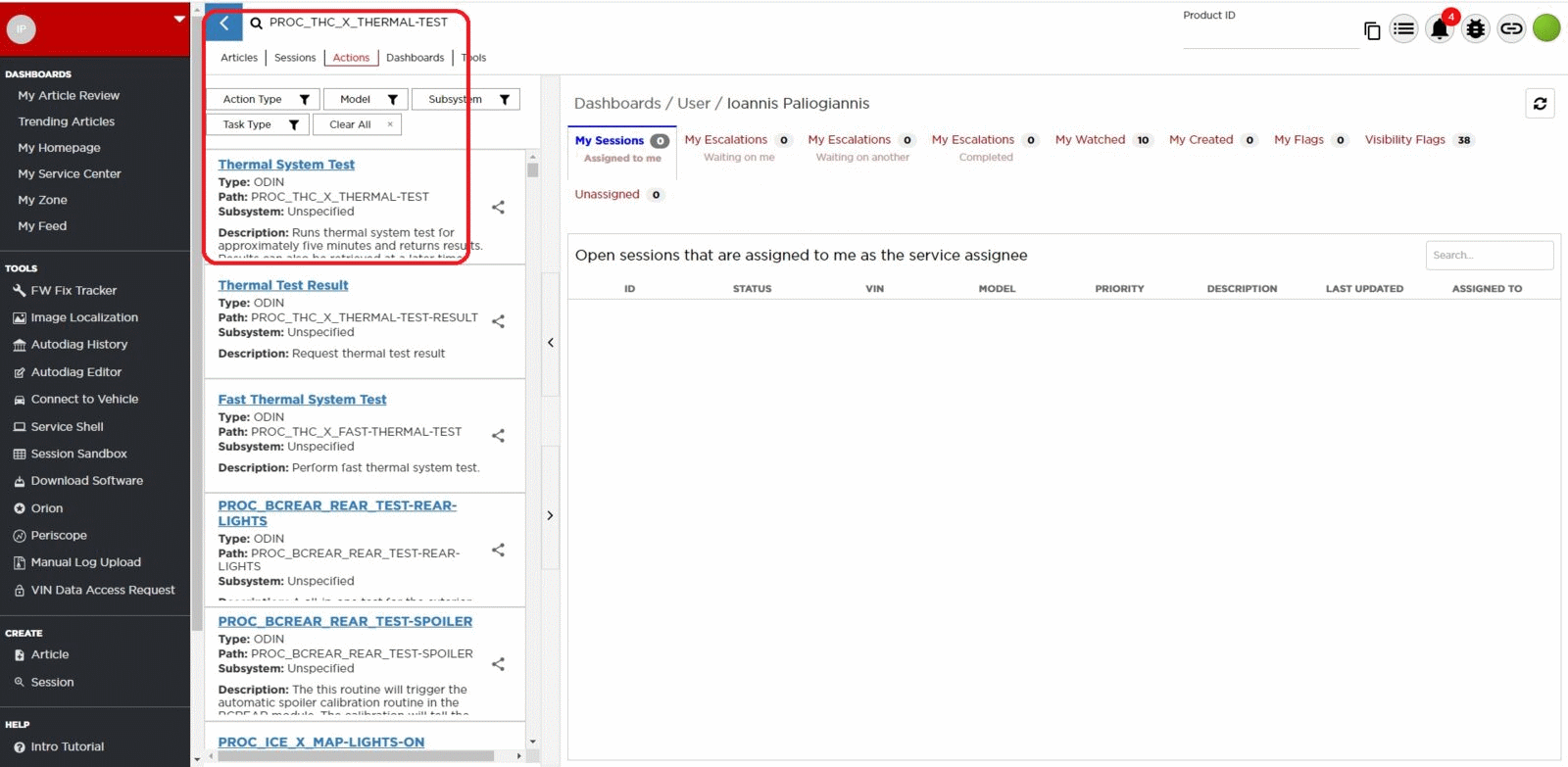Viewport: 1568px width, 767px height.
Task: Refresh the dashboard with the reload icon
Action: pyautogui.click(x=1540, y=104)
